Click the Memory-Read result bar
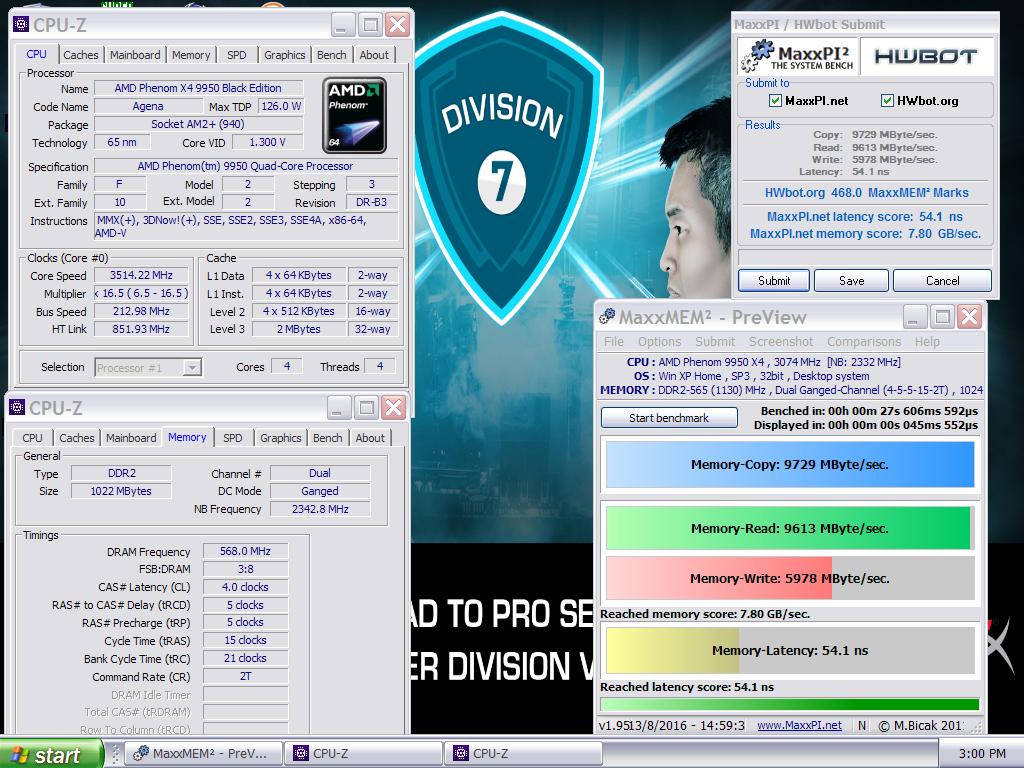This screenshot has width=1024, height=768. 790,528
